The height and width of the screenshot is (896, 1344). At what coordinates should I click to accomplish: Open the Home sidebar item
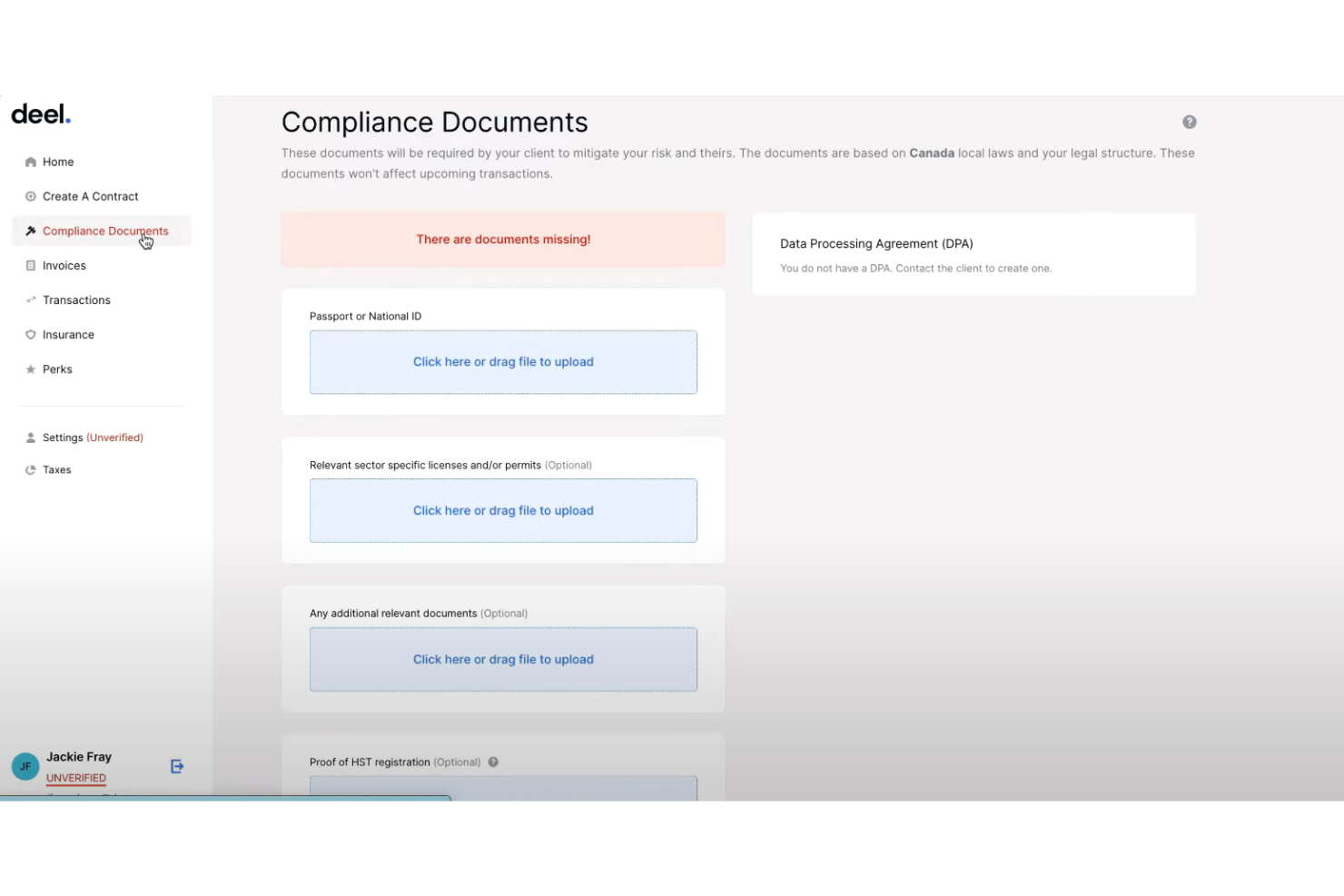(x=57, y=162)
